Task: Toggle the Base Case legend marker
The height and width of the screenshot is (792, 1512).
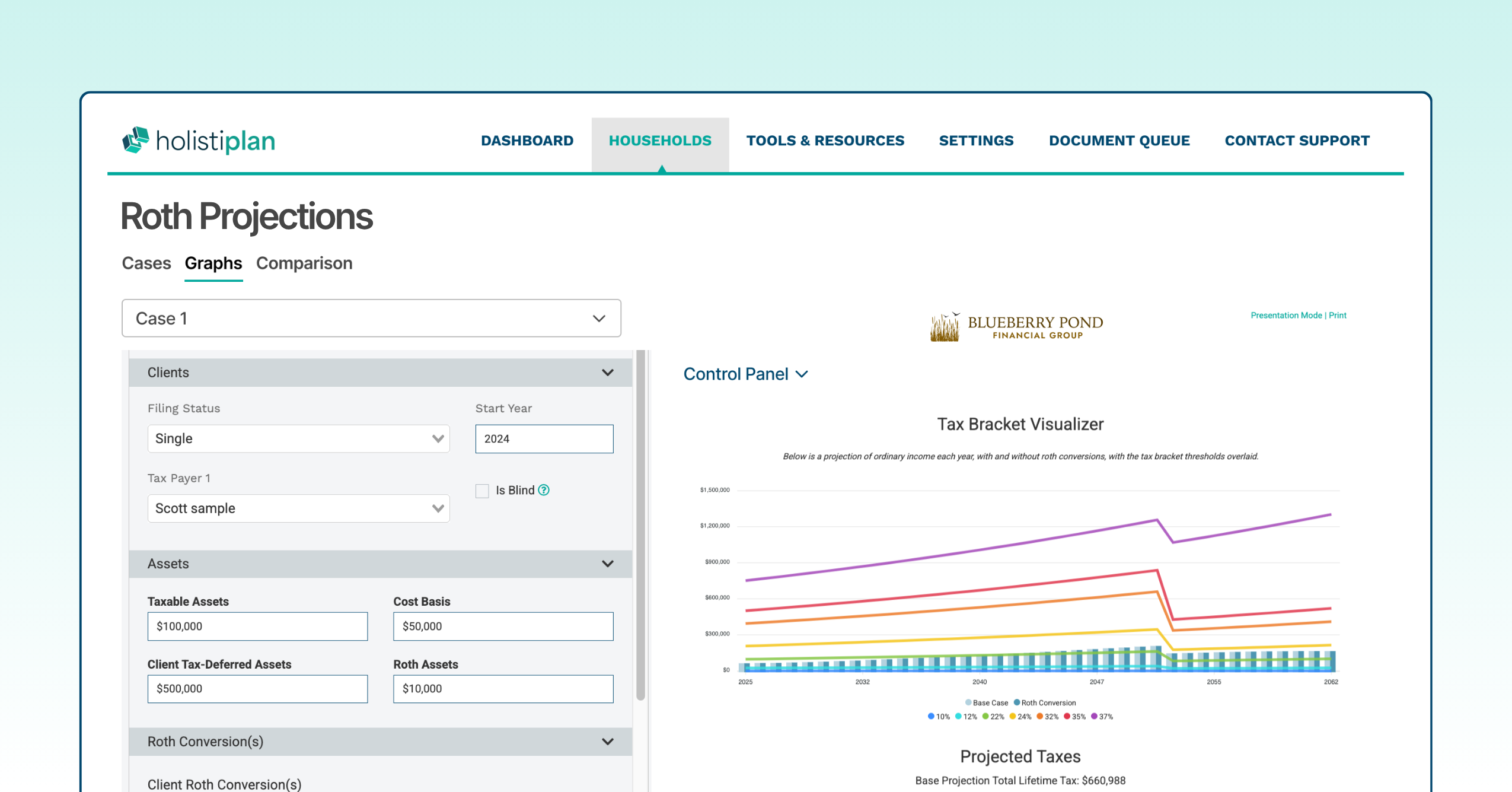Action: pyautogui.click(x=968, y=702)
